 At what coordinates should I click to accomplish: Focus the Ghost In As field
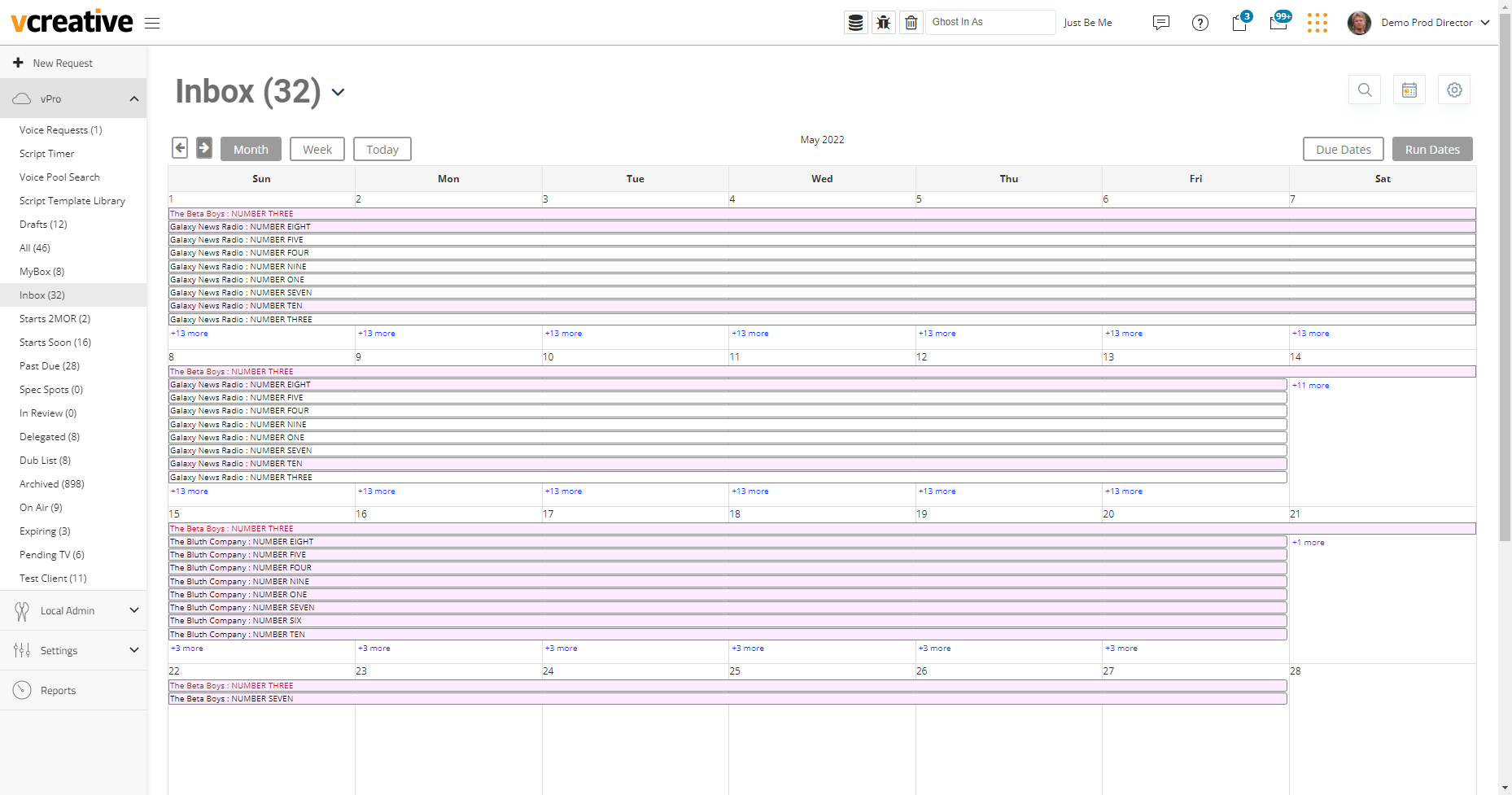pos(990,22)
